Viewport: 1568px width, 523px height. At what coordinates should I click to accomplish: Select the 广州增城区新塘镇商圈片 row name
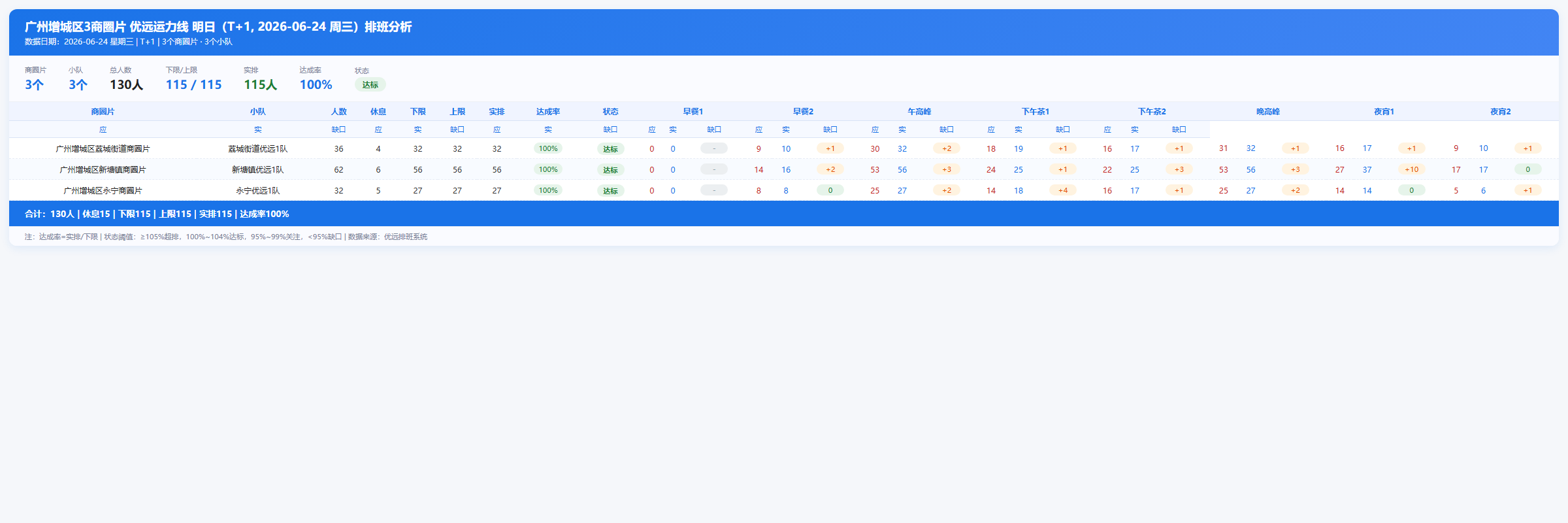pos(103,170)
